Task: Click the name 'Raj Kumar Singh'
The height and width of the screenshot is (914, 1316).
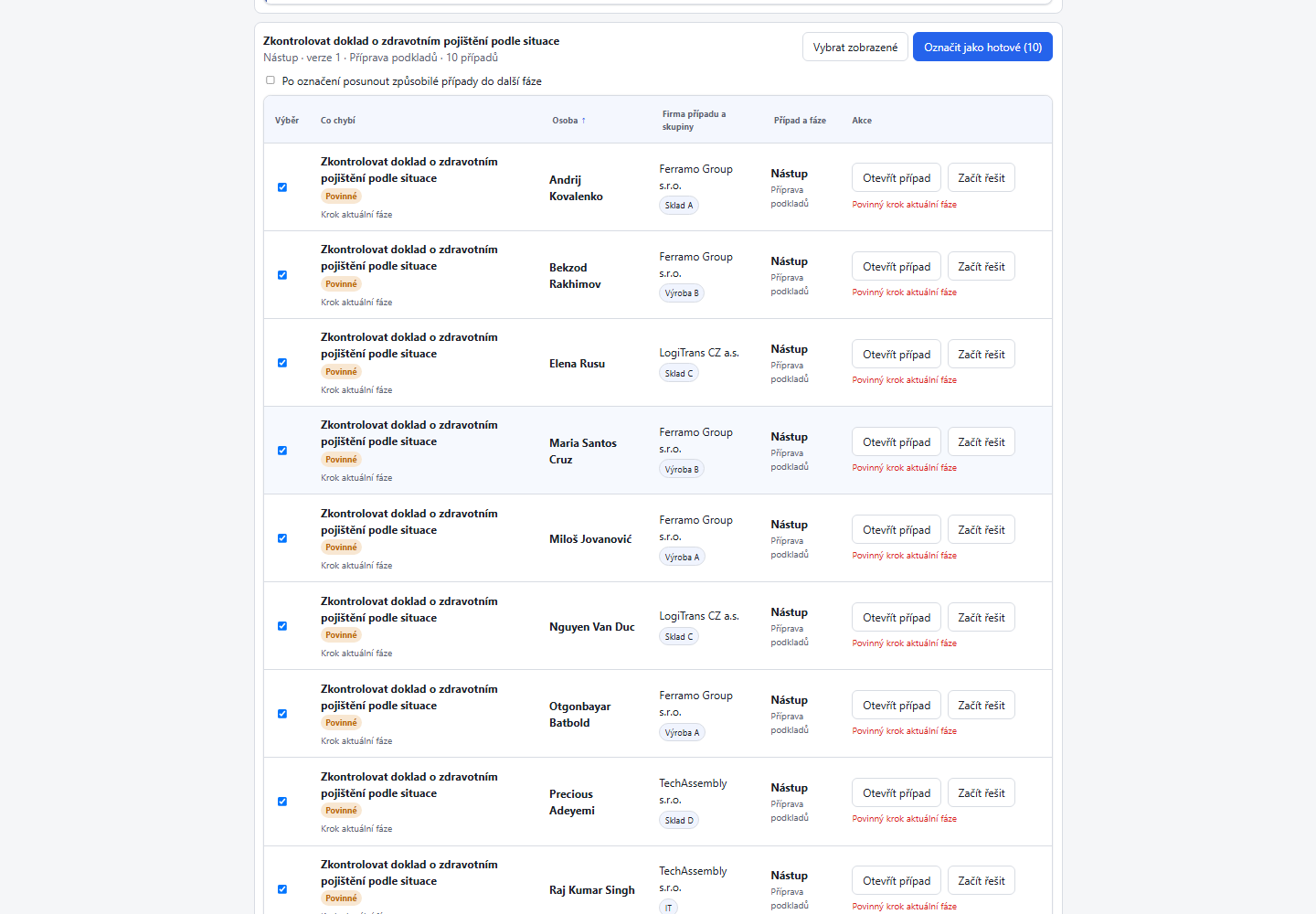Action: [591, 890]
